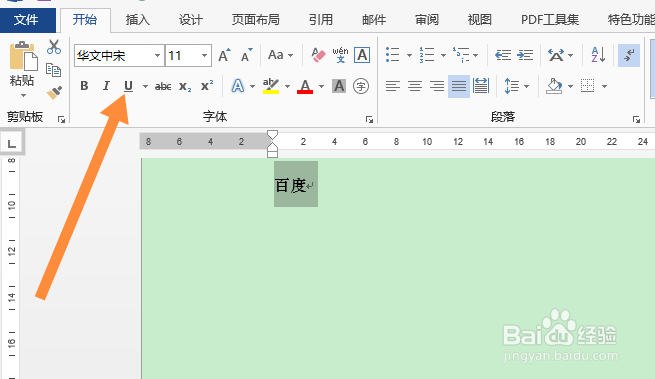Open the highlight color dropdown arrow
The width and height of the screenshot is (655, 379).
pos(287,86)
